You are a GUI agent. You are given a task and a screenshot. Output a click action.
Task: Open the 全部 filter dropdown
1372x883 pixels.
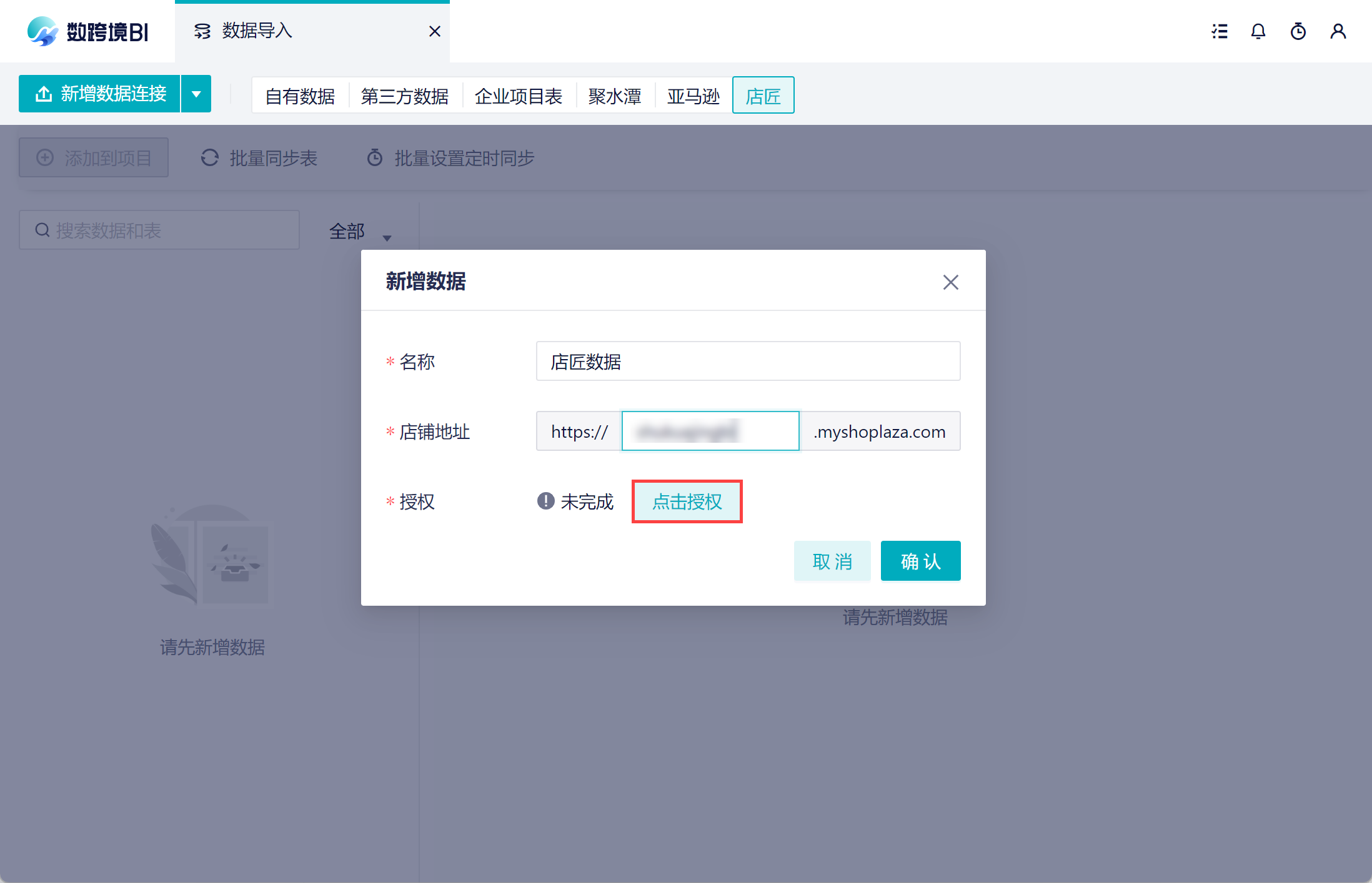(360, 232)
